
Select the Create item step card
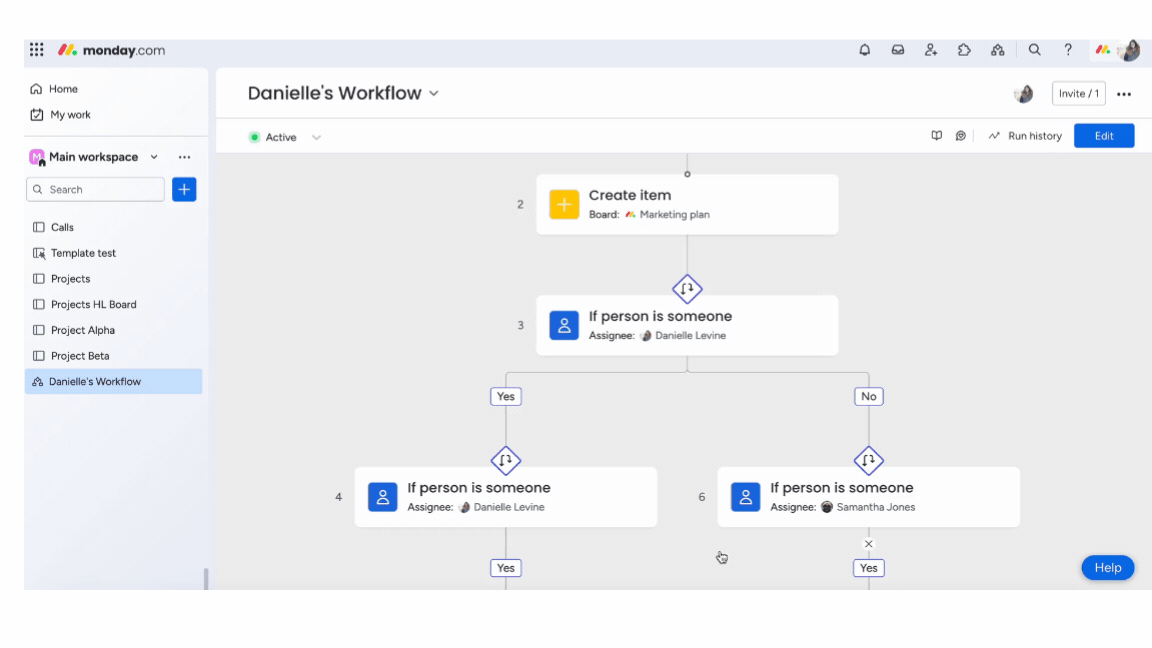pos(687,204)
